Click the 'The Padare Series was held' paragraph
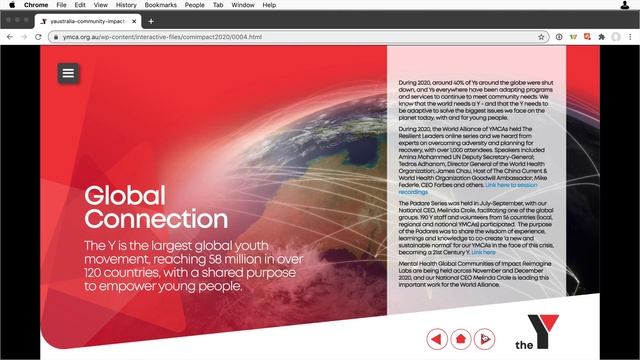Viewport: 640px width, 360px height. 476,228
